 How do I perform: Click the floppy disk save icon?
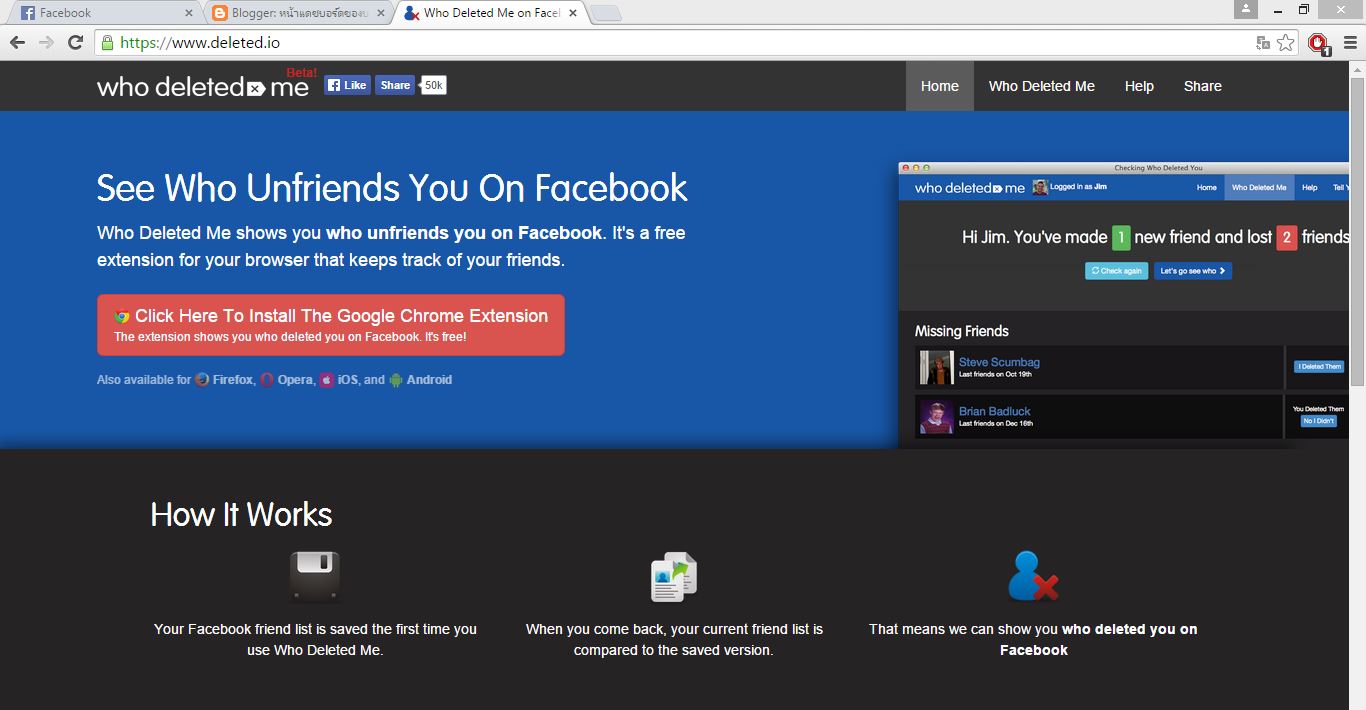[315, 577]
